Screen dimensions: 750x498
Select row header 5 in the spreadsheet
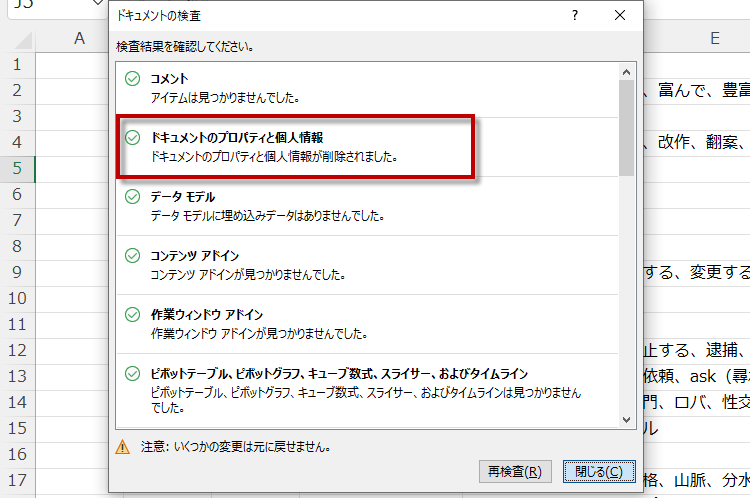[17, 168]
